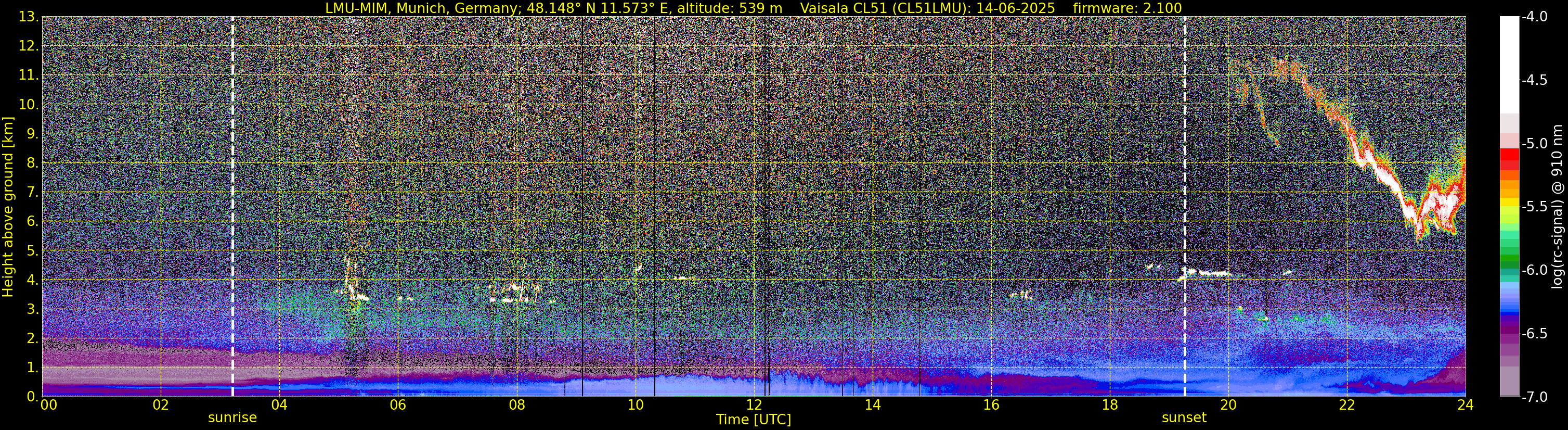The image size is (1568, 430).
Task: Click the '3.' height axis tick label
Action: 33,309
